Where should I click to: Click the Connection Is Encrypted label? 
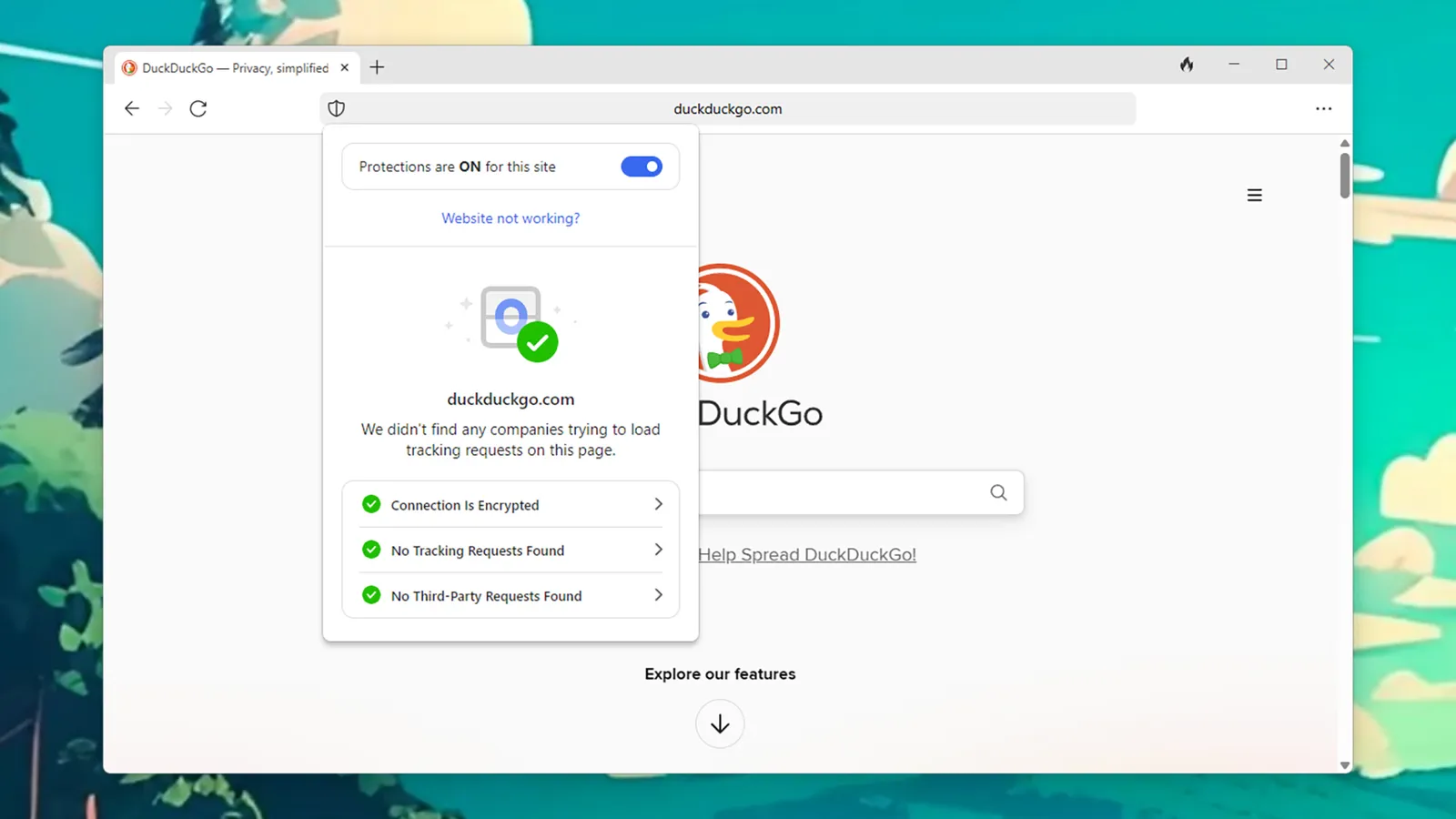465,505
